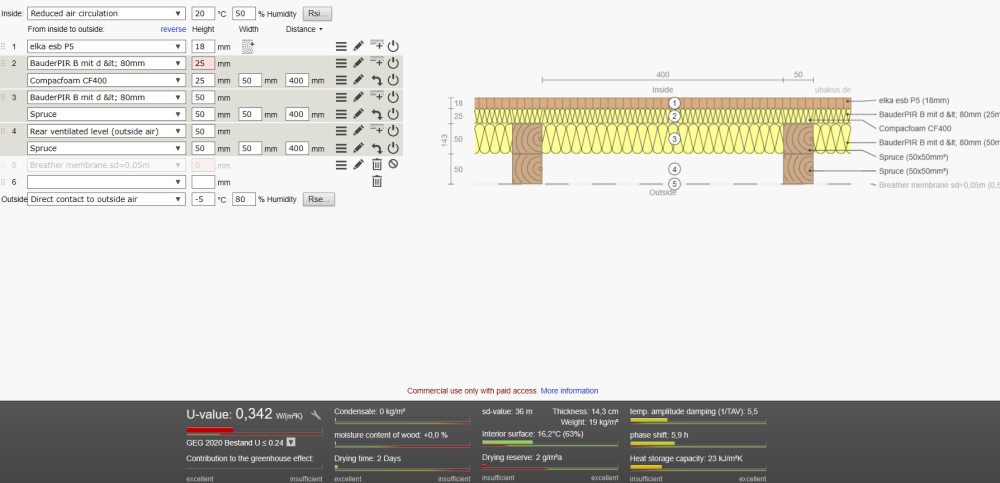
Task: Add wood framing pattern to layer 1
Action: [x=247, y=47]
